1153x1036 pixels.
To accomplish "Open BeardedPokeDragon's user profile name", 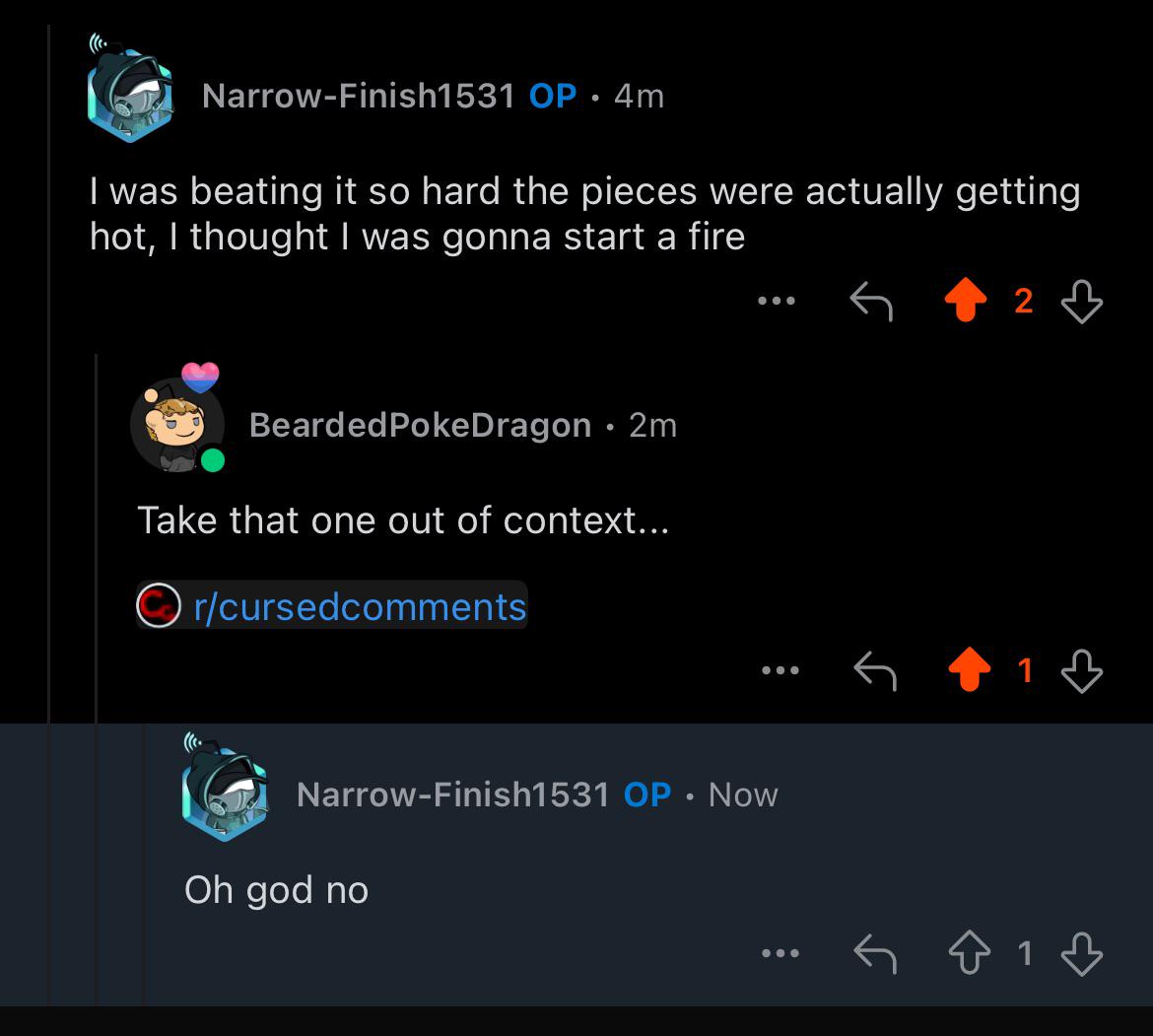I will (420, 425).
